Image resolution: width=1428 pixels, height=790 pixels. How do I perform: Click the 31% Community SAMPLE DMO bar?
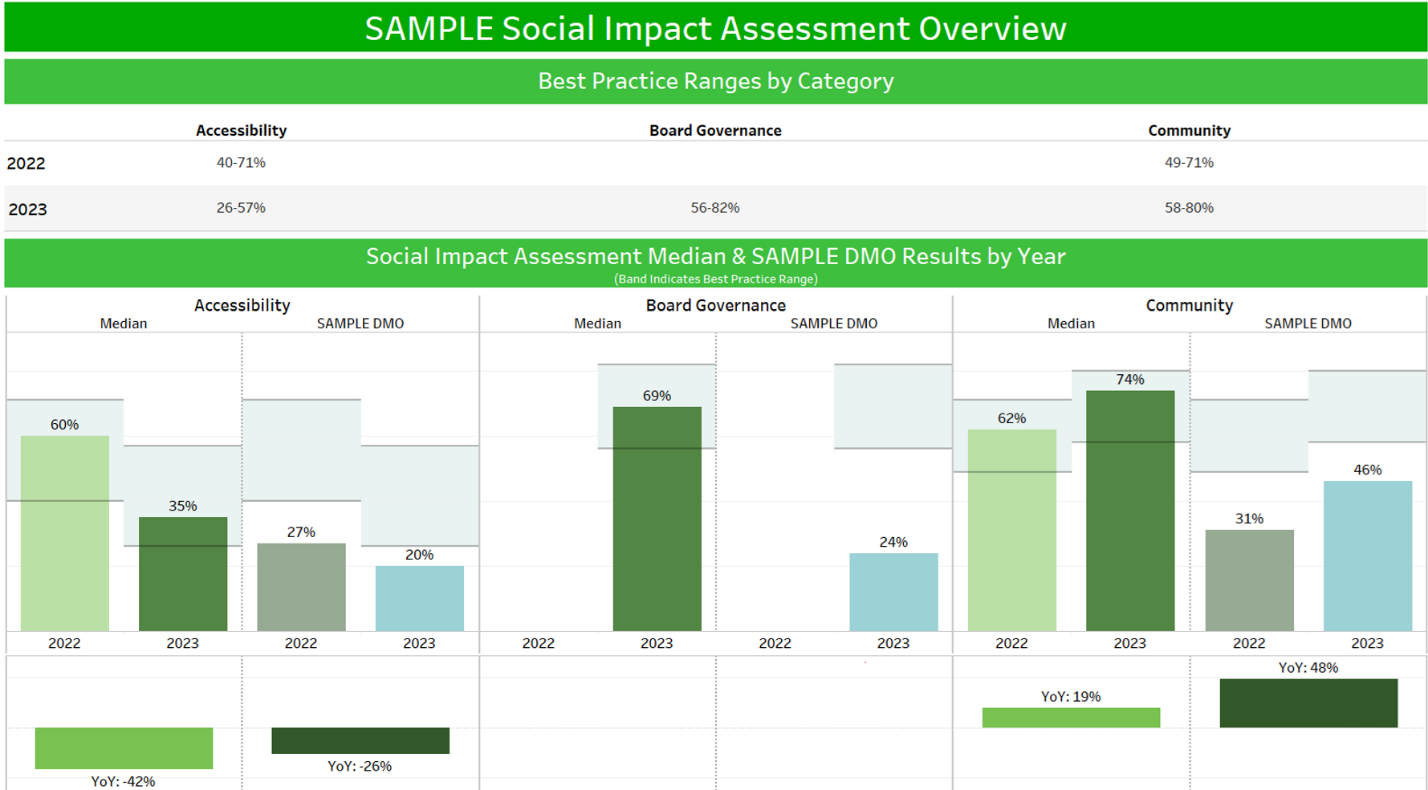(1249, 580)
